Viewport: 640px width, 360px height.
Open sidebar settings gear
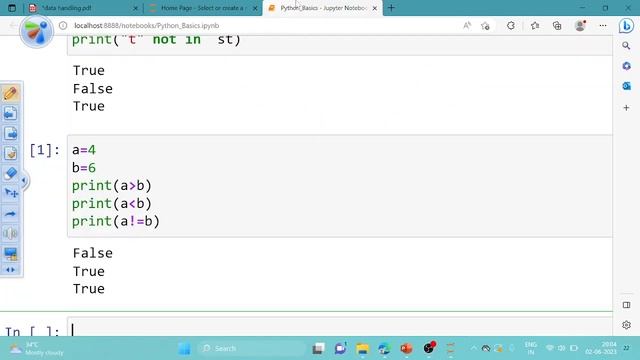(626, 325)
